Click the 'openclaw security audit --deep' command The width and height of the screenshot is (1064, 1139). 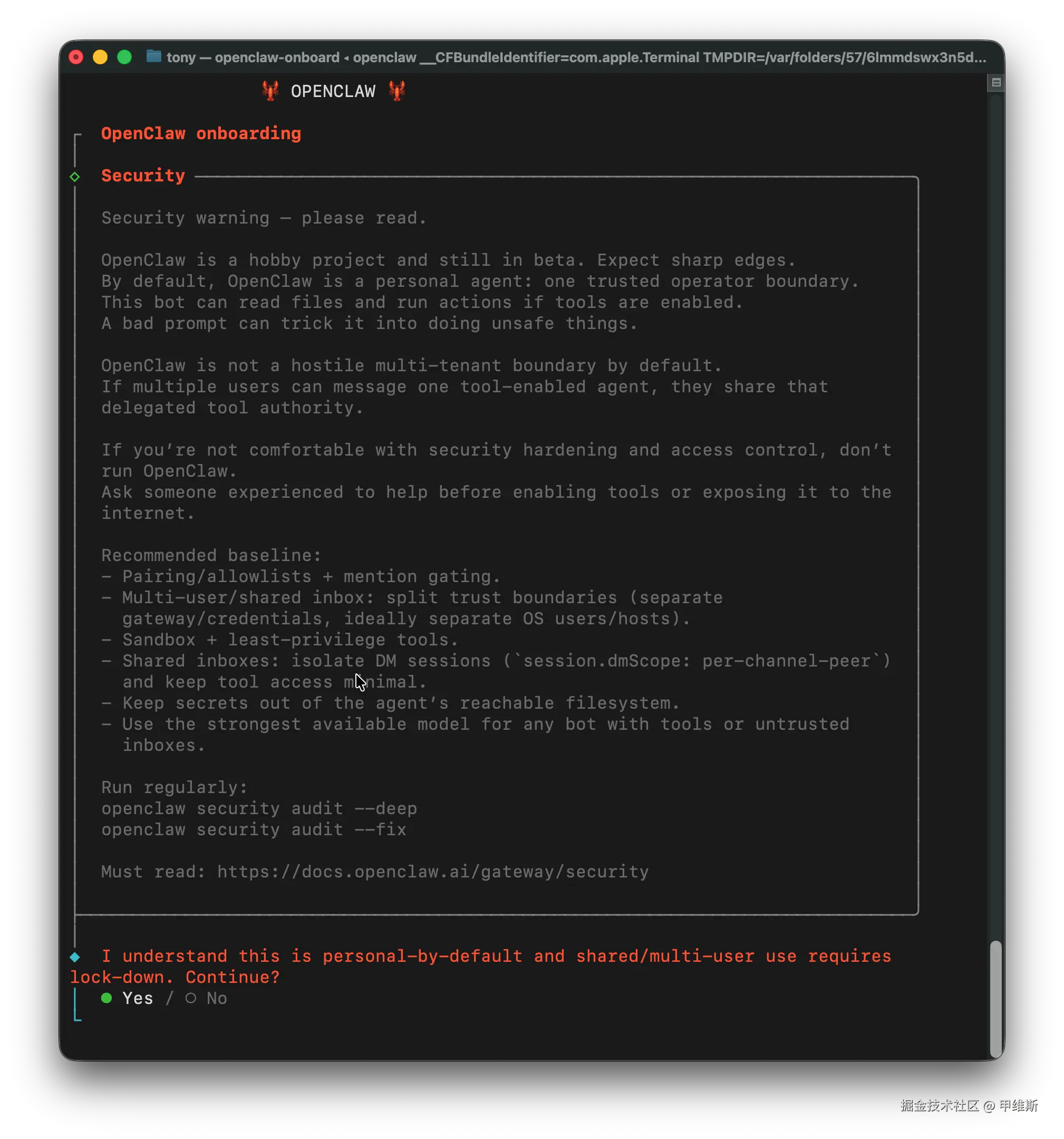pyautogui.click(x=259, y=808)
